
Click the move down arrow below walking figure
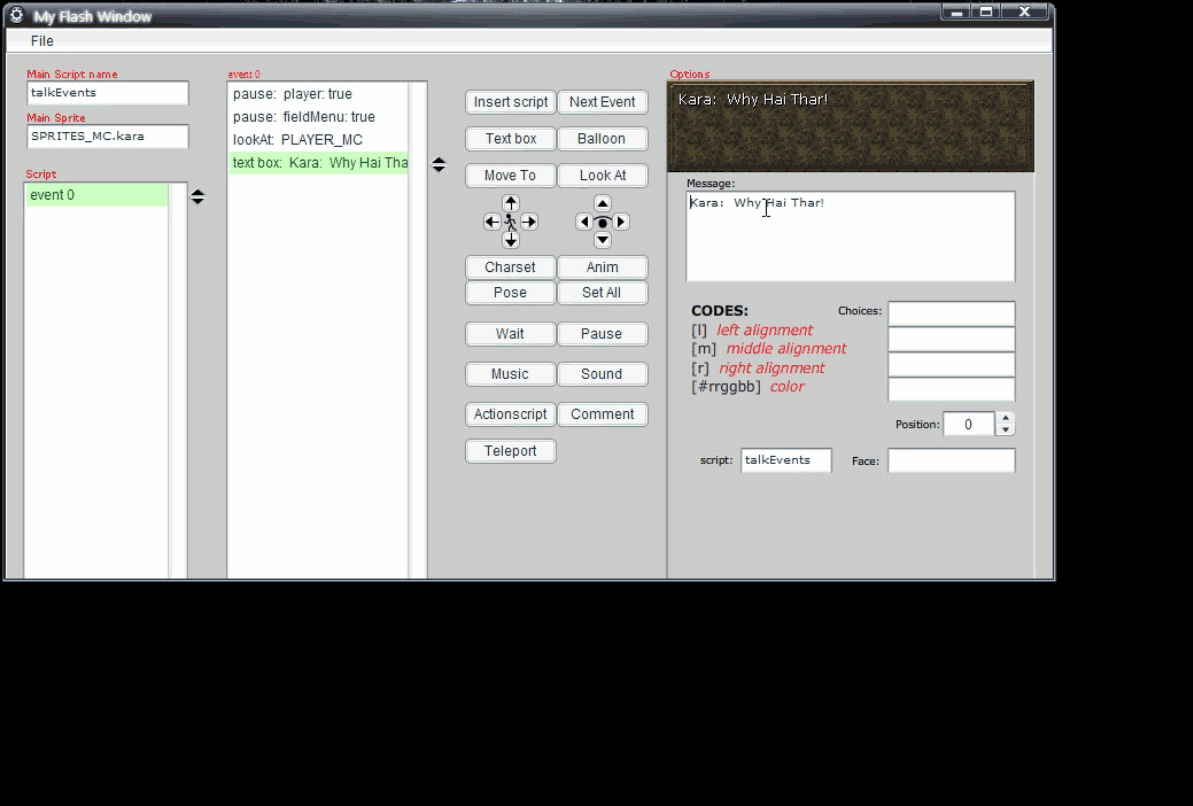[511, 241]
